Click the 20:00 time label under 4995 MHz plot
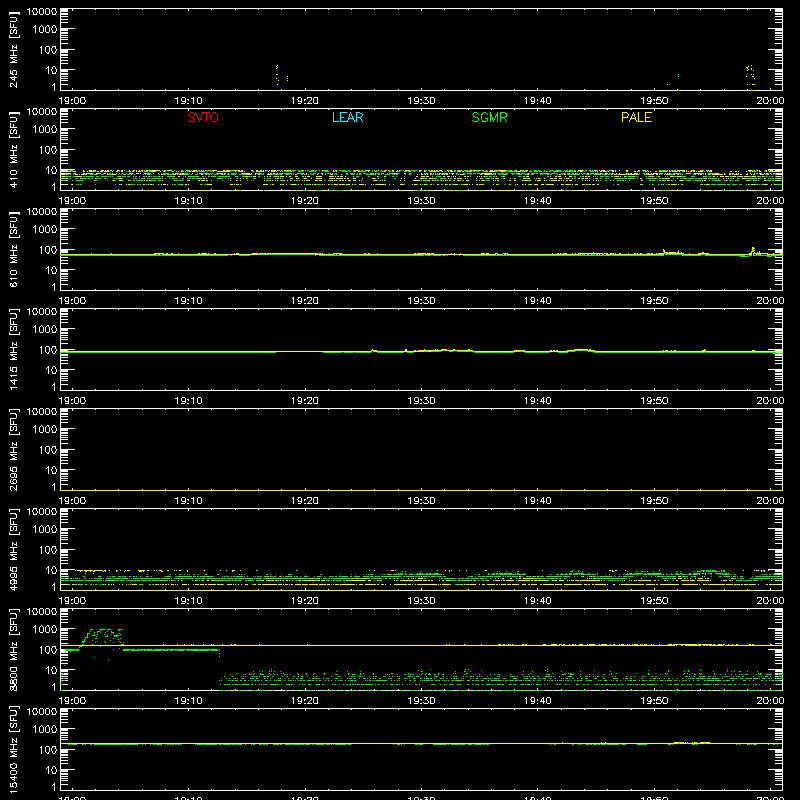This screenshot has width=800, height=800. (x=770, y=601)
